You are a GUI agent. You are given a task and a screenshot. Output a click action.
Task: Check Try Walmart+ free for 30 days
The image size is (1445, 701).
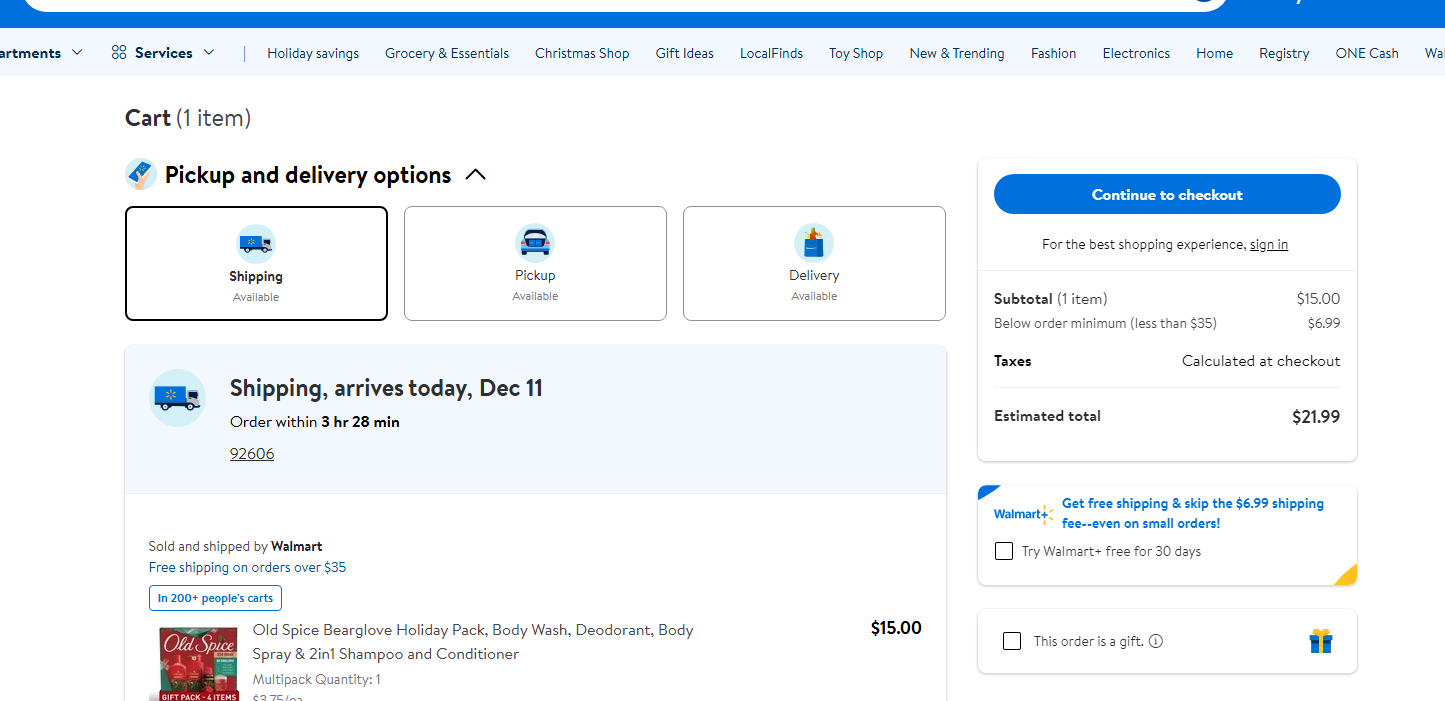[x=1004, y=551]
